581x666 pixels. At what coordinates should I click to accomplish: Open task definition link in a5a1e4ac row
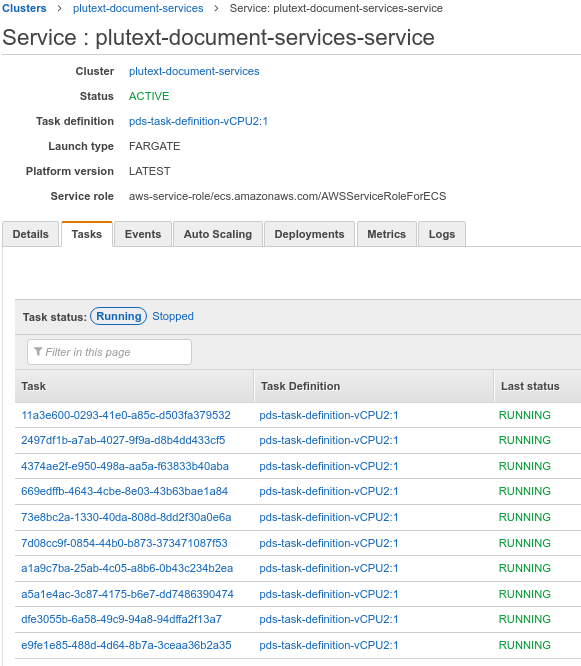coord(329,594)
